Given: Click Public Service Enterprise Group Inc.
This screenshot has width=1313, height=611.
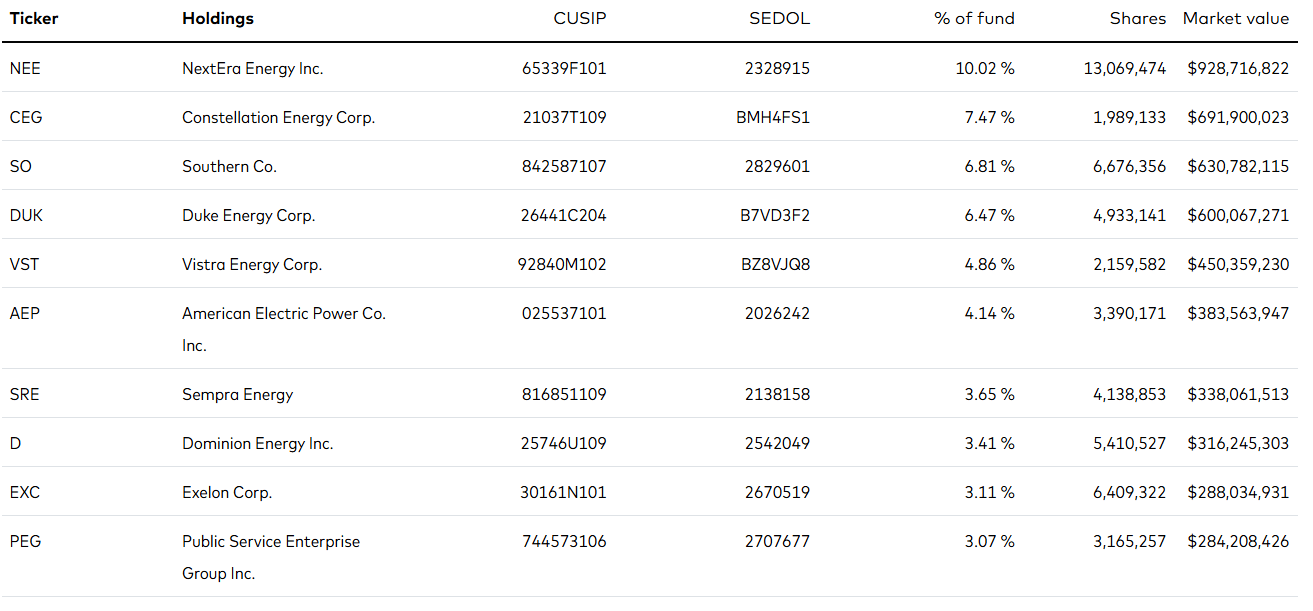Looking at the screenshot, I should 271,557.
